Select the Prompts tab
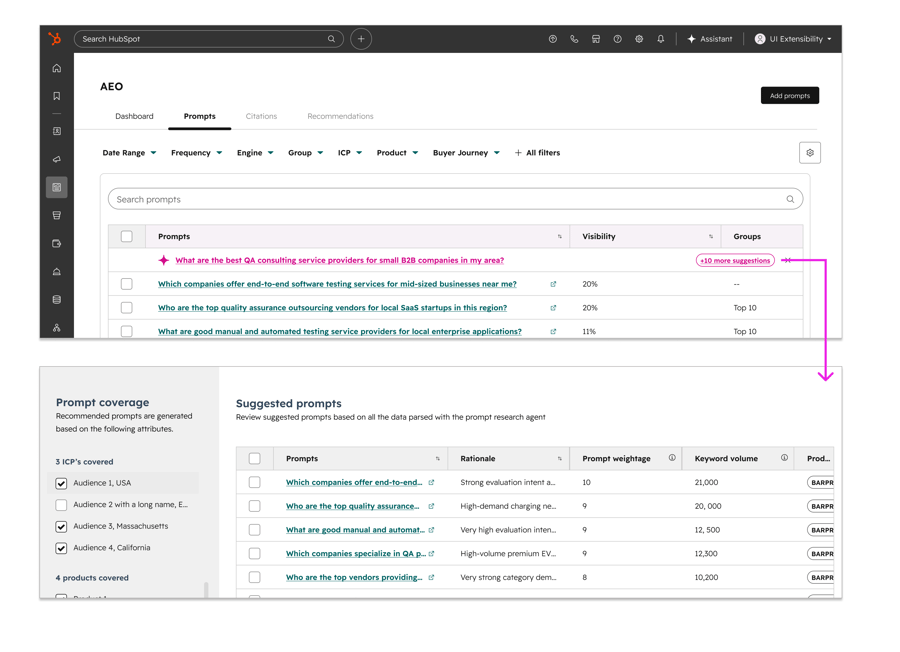Image resolution: width=900 pixels, height=652 pixels. tap(200, 116)
